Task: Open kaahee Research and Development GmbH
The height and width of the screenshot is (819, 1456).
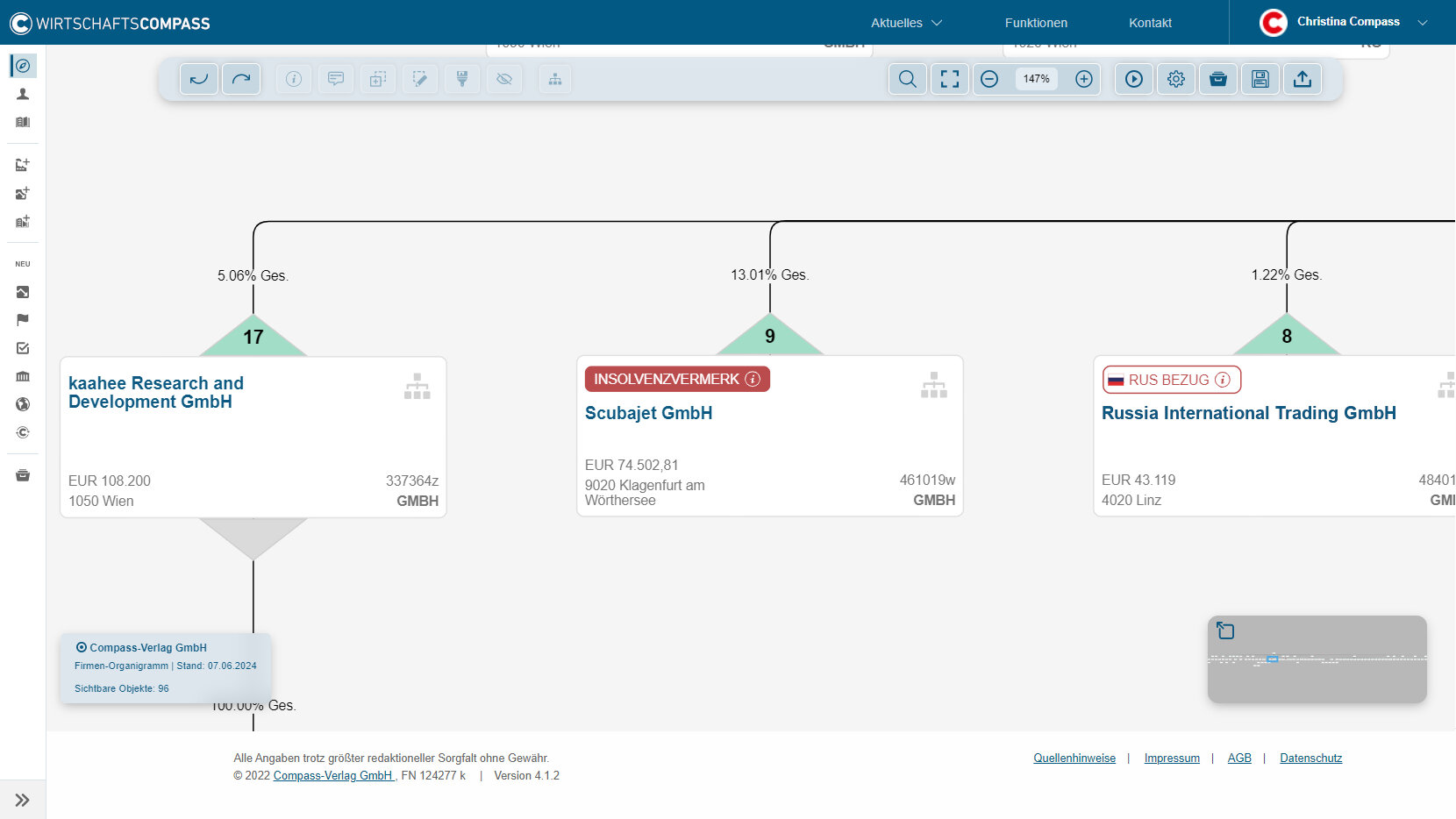Action: [156, 392]
